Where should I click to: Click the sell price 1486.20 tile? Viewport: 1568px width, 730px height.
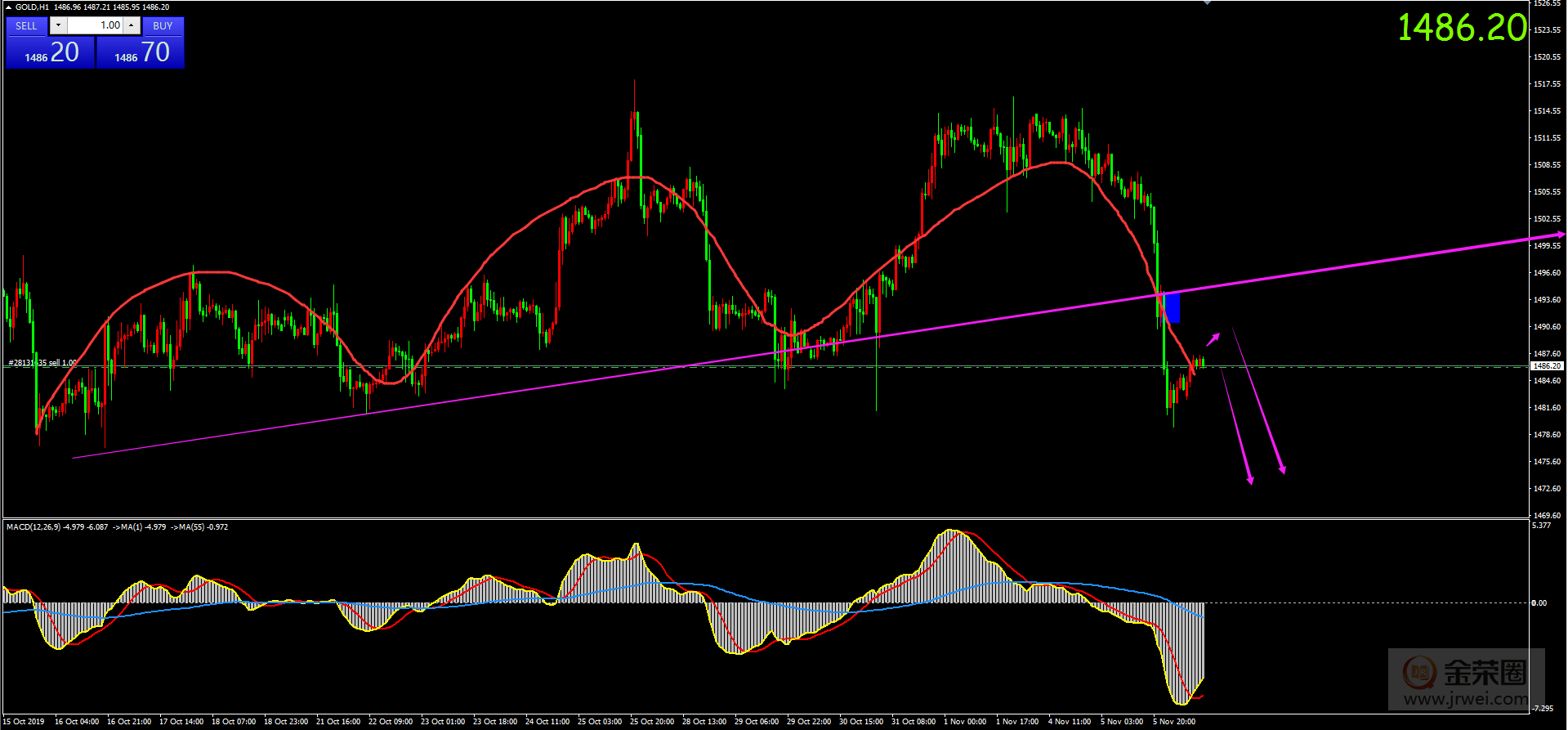coord(51,53)
